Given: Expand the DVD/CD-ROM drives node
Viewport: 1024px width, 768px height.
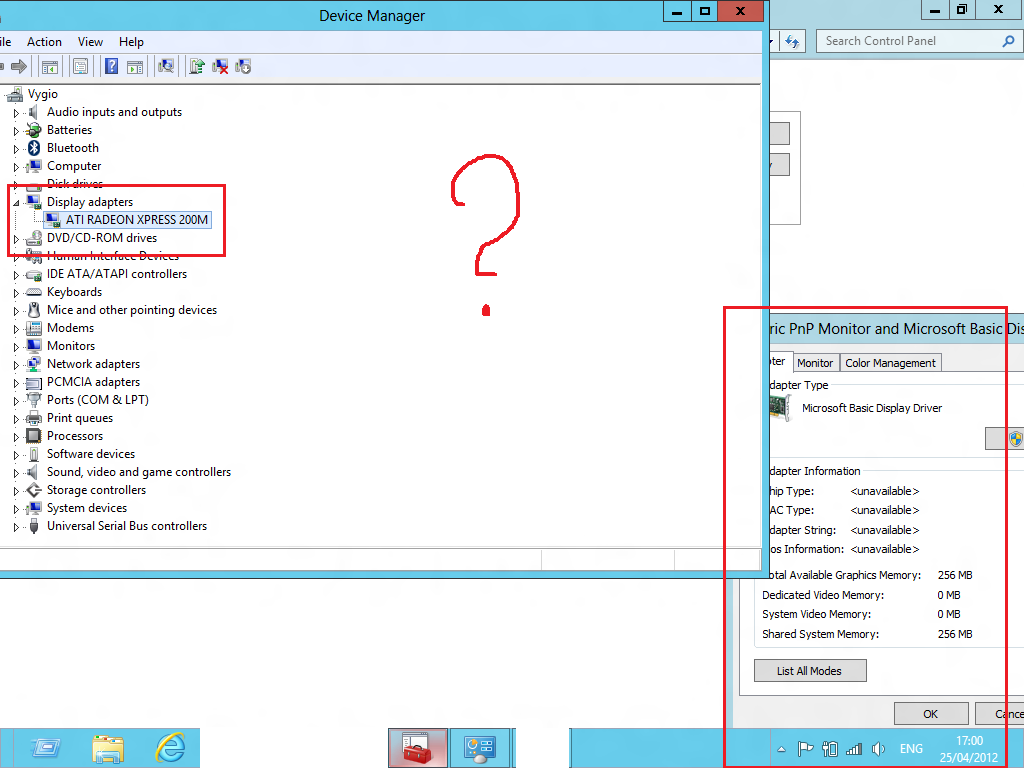Looking at the screenshot, I should (16, 239).
